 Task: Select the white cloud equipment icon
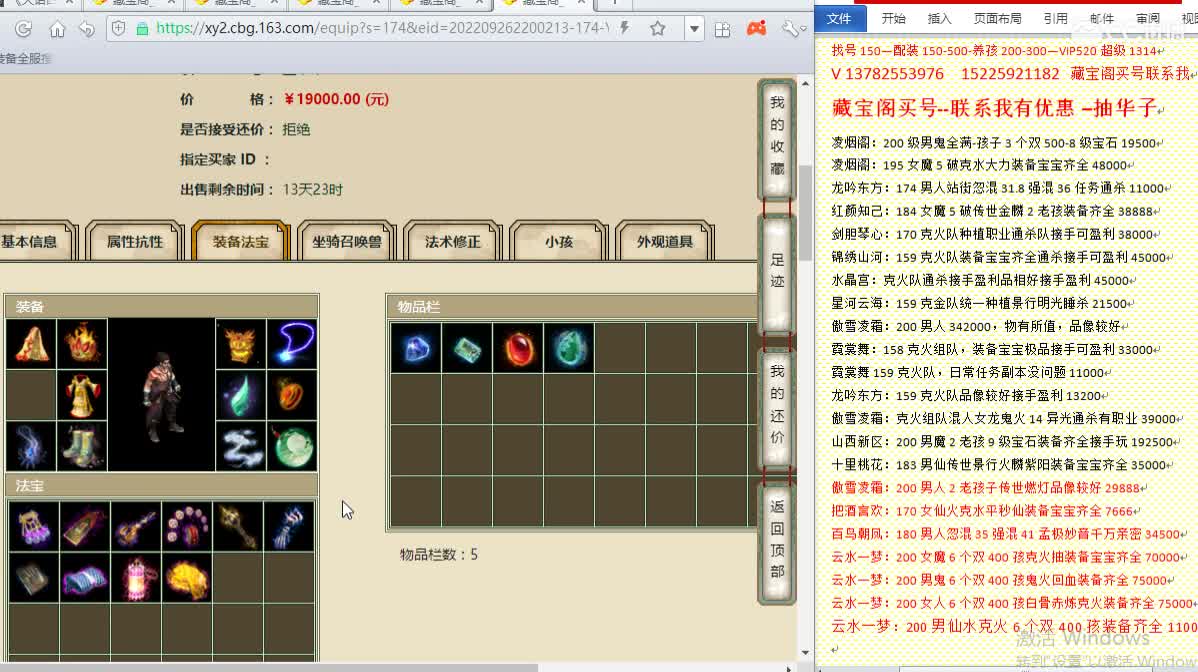coord(241,446)
